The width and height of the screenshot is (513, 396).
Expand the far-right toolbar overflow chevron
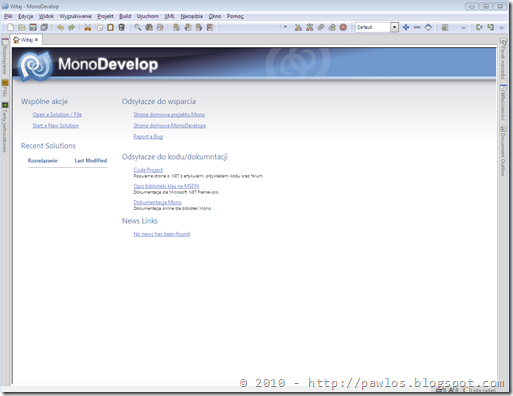pos(502,28)
